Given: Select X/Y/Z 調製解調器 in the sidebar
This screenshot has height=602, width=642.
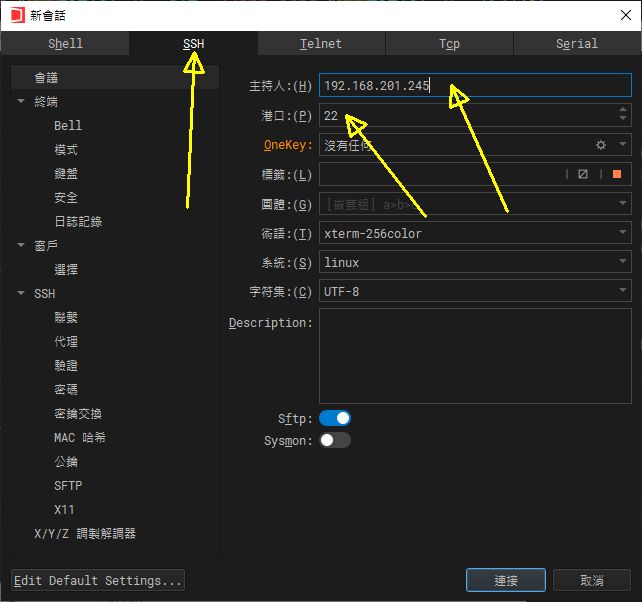Looking at the screenshot, I should 85,534.
